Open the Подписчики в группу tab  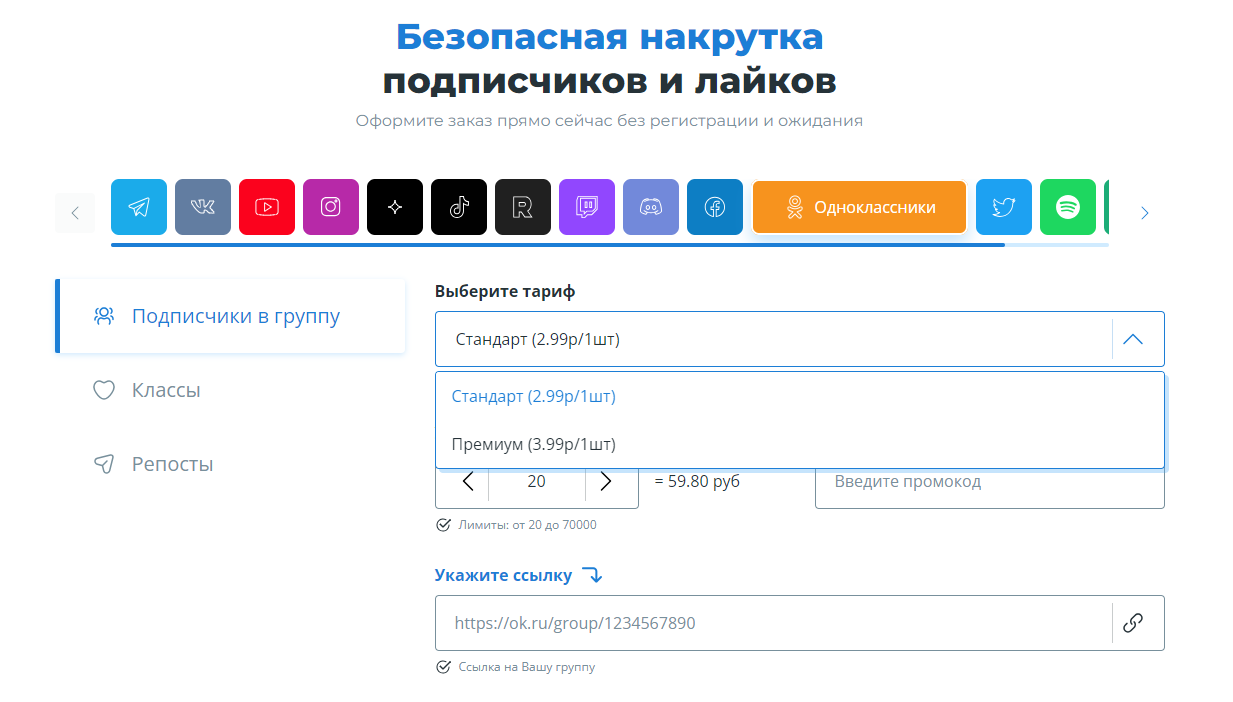click(x=230, y=316)
